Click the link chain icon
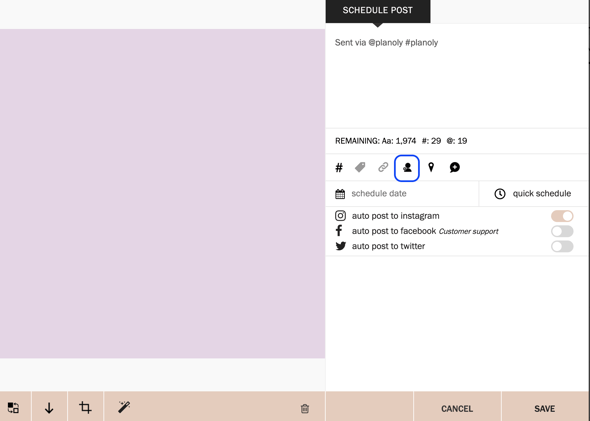Image resolution: width=590 pixels, height=421 pixels. coord(383,167)
